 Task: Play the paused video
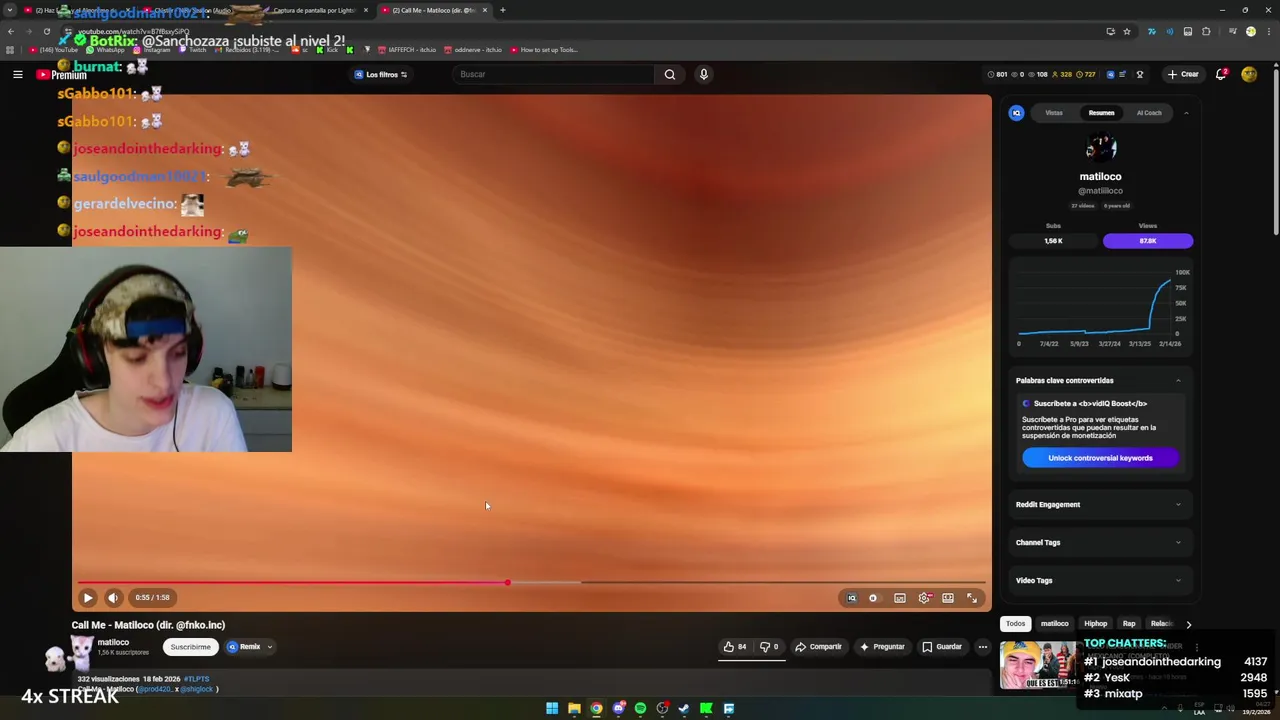point(88,598)
